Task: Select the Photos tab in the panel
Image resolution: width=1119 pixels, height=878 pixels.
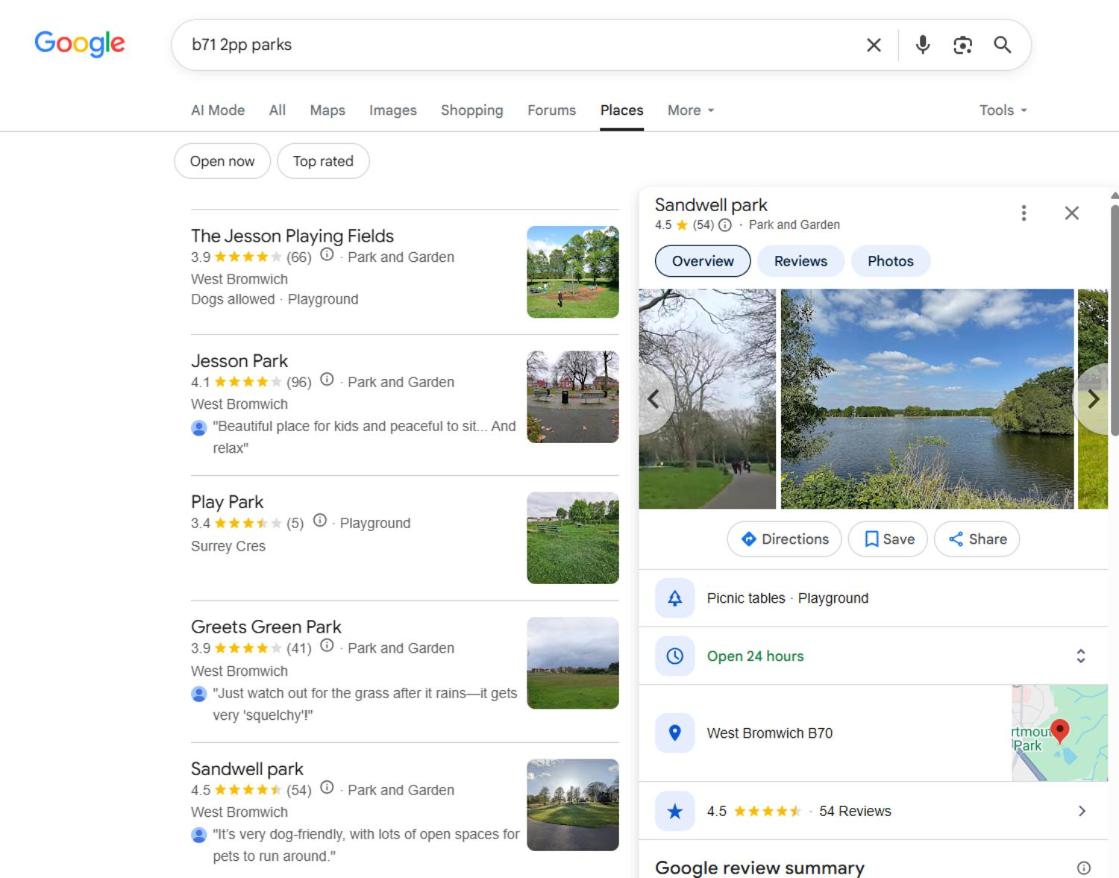Action: click(891, 261)
